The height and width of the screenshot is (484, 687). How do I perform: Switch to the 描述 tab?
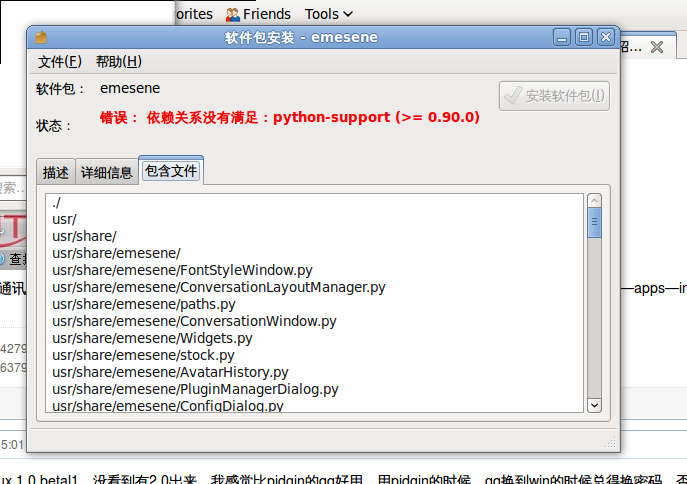(56, 173)
